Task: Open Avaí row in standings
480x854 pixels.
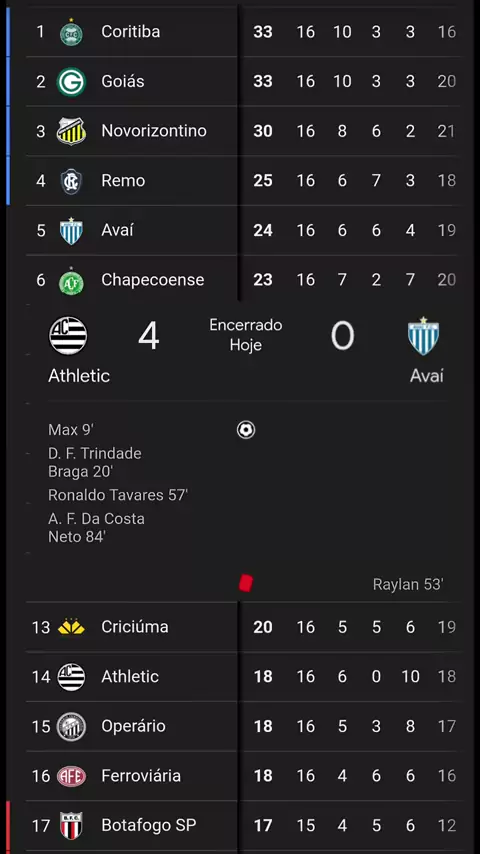Action: (240, 230)
